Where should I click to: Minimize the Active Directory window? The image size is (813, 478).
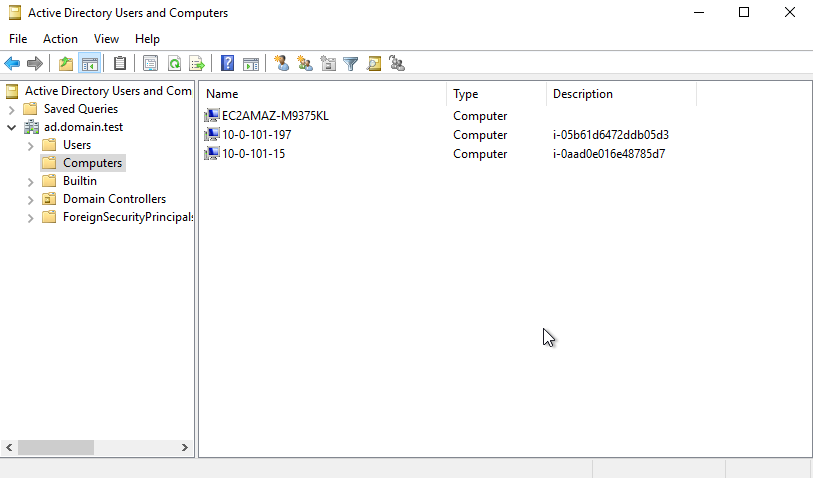click(x=699, y=12)
